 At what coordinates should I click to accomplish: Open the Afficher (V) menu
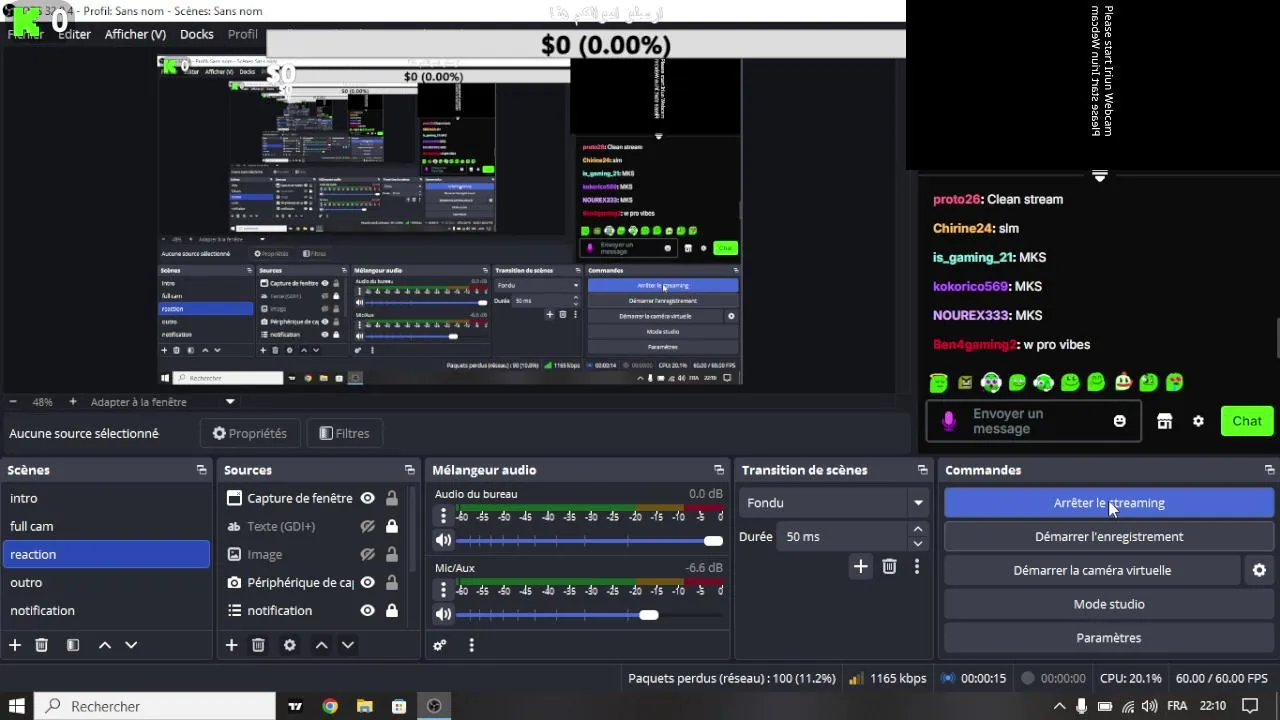135,34
